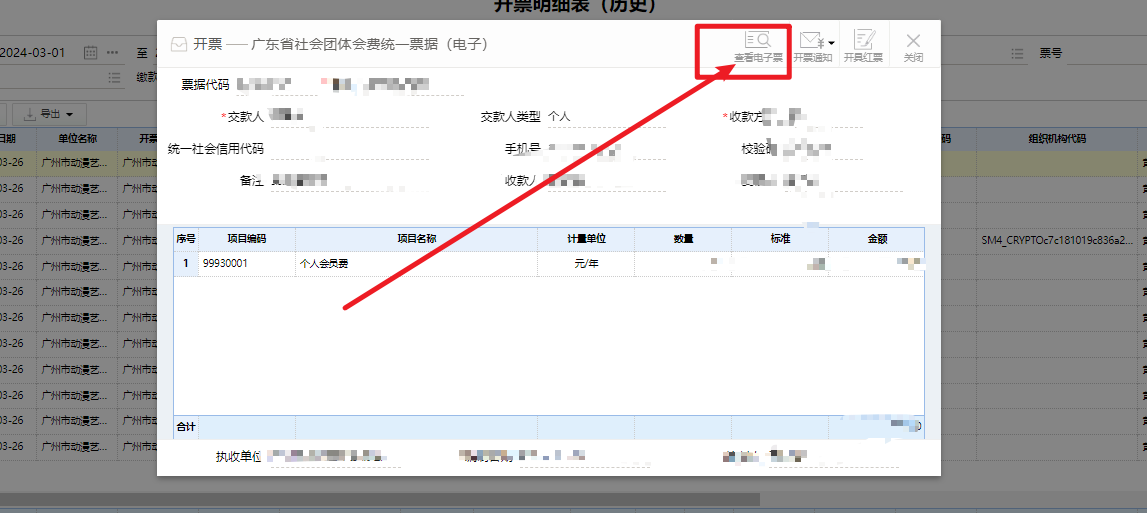Click the 开票通知 envelope icon

810,41
